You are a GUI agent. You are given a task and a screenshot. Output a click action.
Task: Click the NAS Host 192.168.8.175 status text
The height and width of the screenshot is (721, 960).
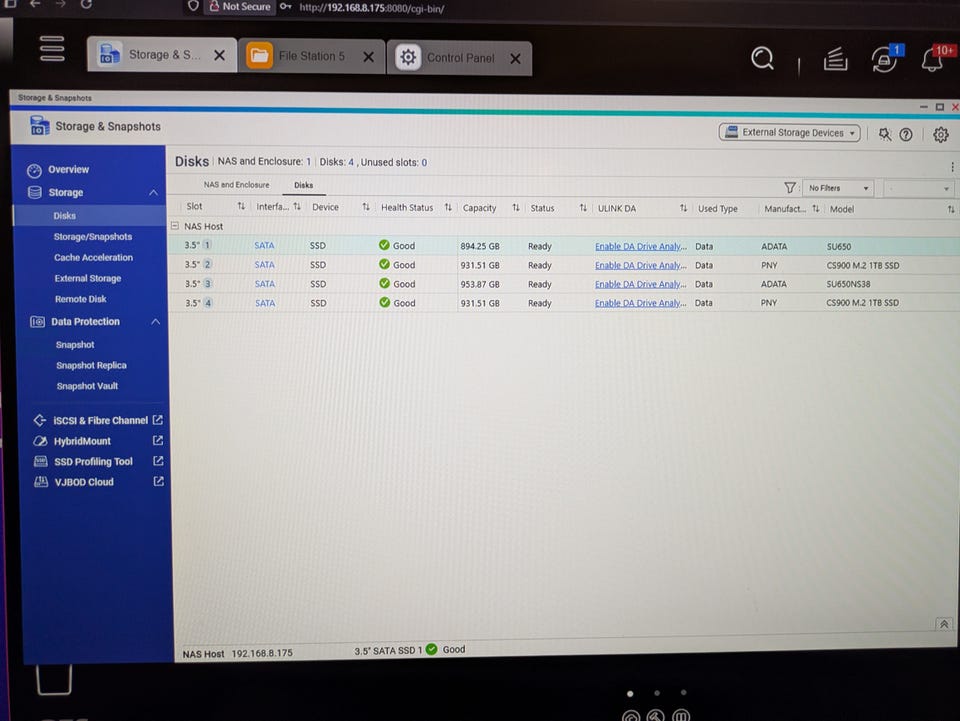click(x=238, y=654)
